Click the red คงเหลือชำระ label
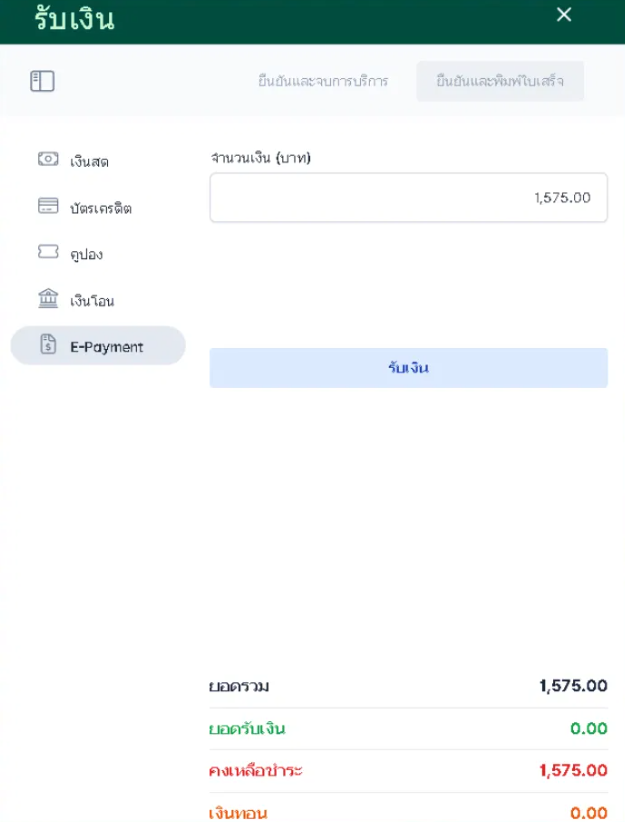Image resolution: width=625 pixels, height=822 pixels. pyautogui.click(x=256, y=770)
